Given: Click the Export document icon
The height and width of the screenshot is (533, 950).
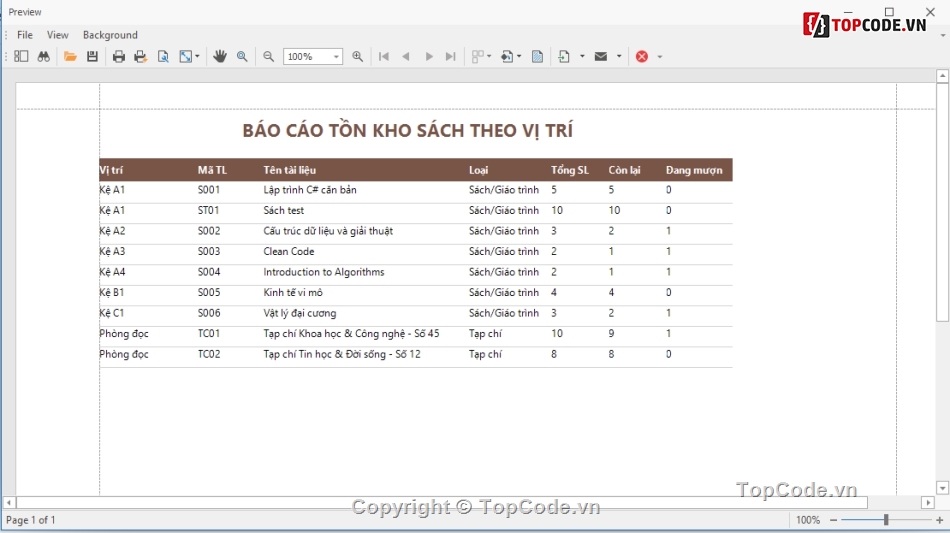Looking at the screenshot, I should coord(564,56).
